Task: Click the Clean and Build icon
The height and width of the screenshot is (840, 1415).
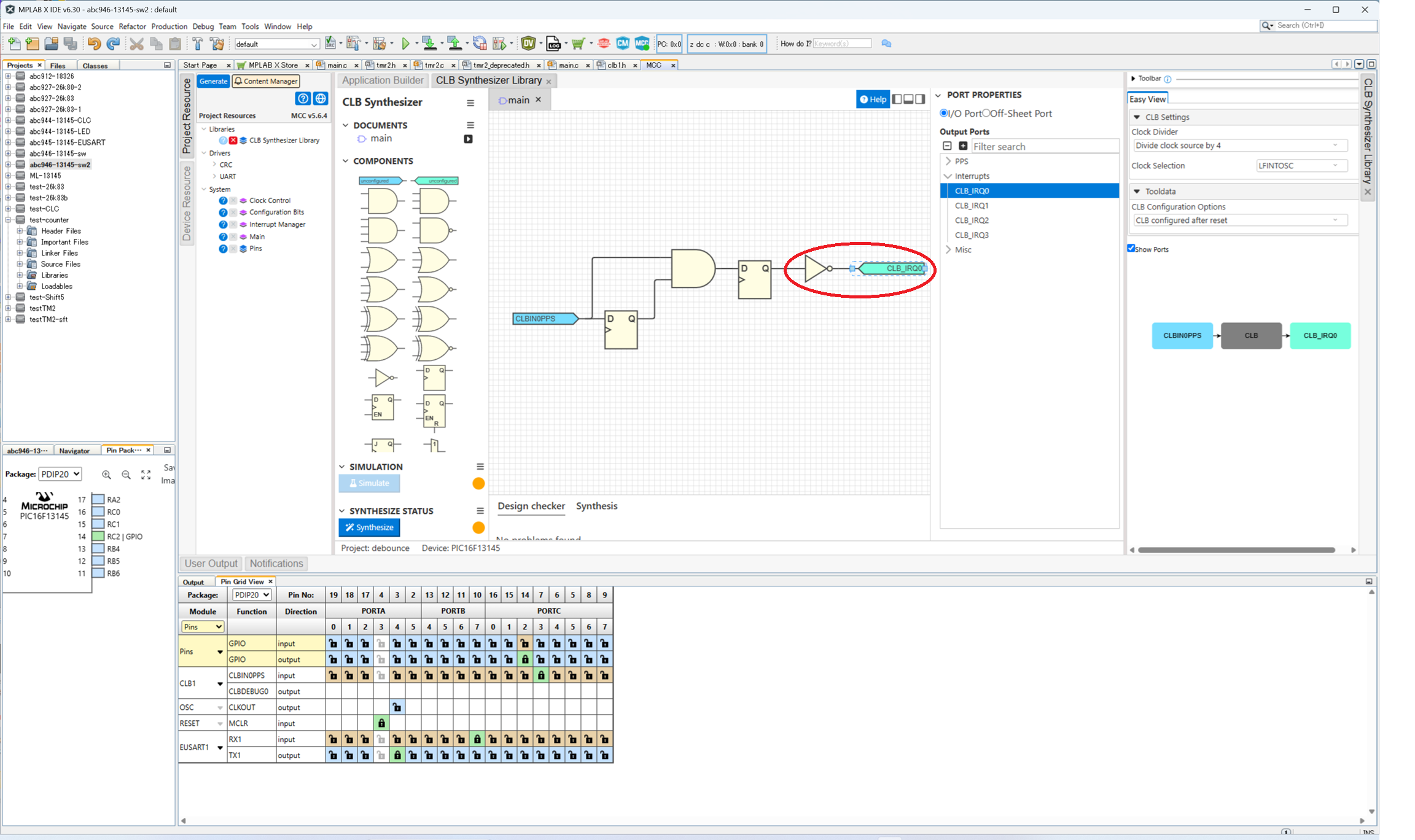Action: coord(217,44)
